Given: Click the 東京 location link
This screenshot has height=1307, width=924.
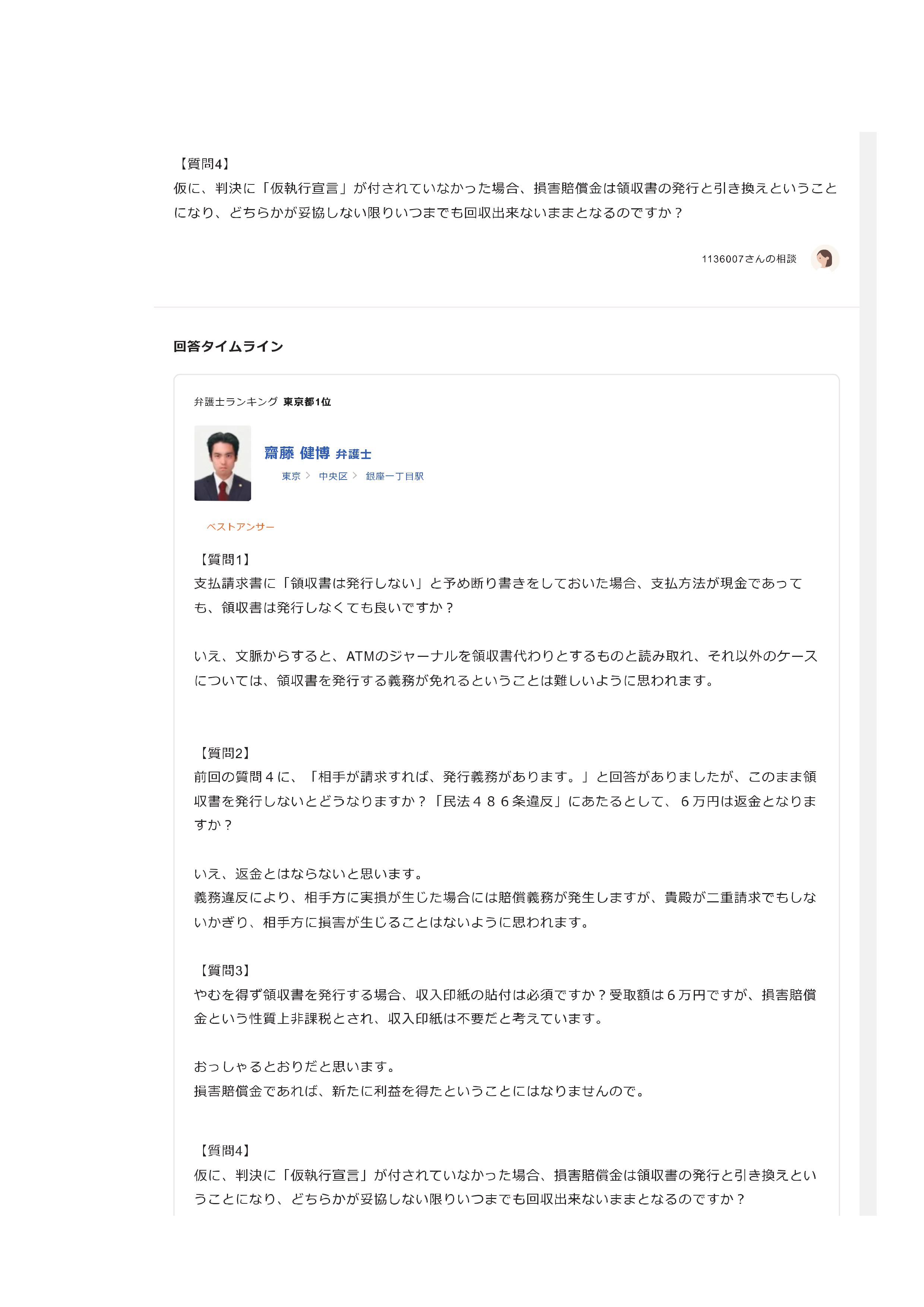Looking at the screenshot, I should point(291,477).
